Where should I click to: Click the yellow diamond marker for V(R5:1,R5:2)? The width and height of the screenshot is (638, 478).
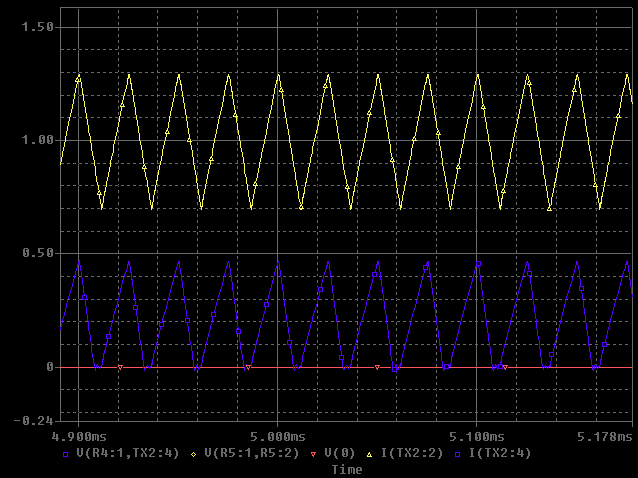tap(193, 454)
